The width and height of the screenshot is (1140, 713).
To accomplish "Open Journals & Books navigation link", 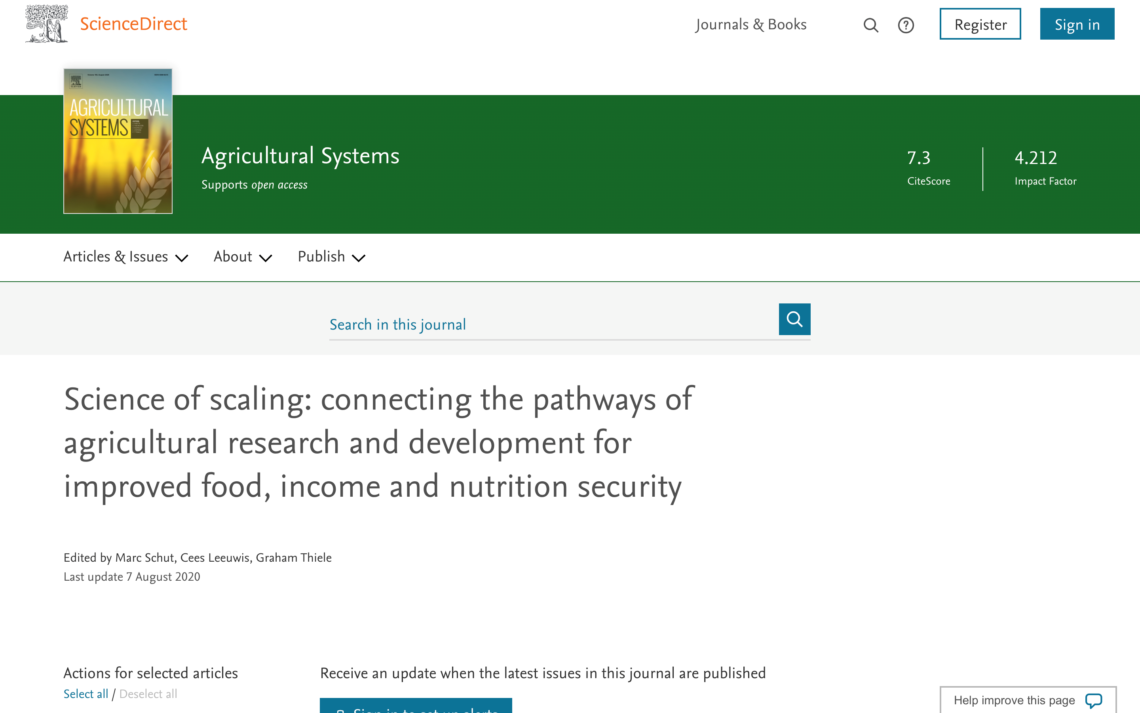I will [x=751, y=25].
